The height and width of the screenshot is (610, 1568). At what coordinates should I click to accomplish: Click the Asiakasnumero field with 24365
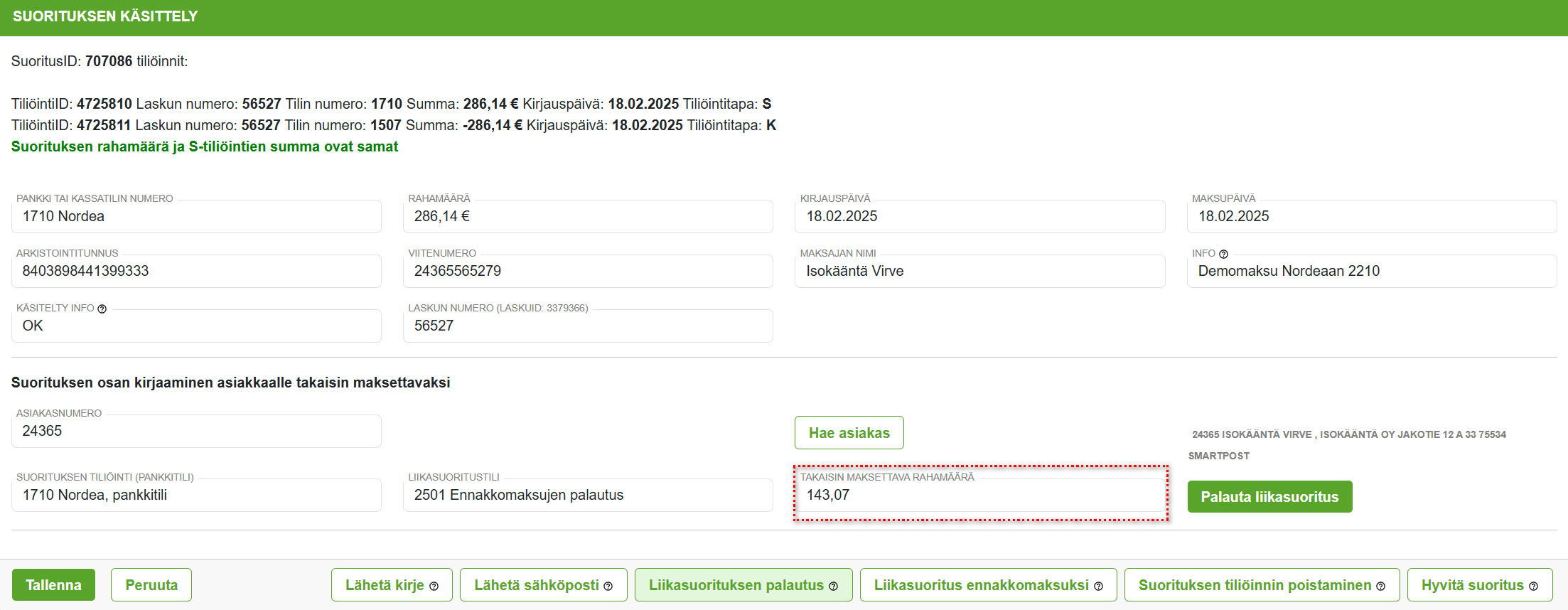[x=196, y=431]
